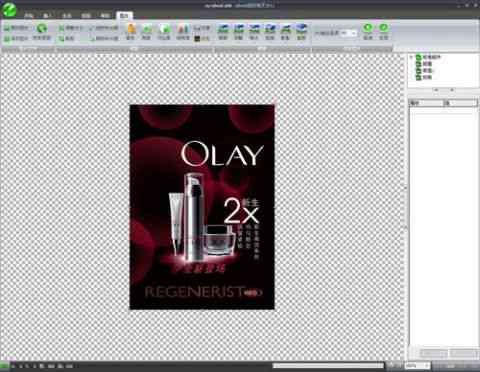Open the highlighted active ribbon tab
The image size is (480, 372).
(124, 15)
